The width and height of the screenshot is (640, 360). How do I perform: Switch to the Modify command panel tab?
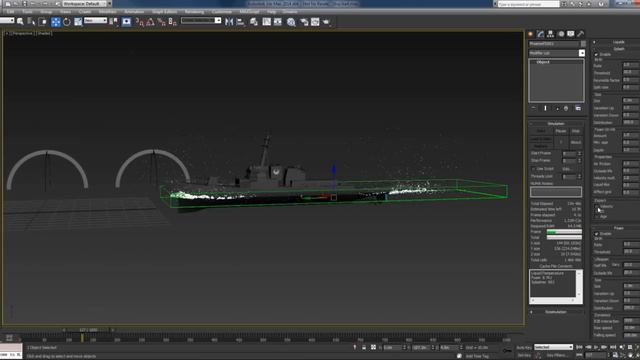tap(541, 34)
